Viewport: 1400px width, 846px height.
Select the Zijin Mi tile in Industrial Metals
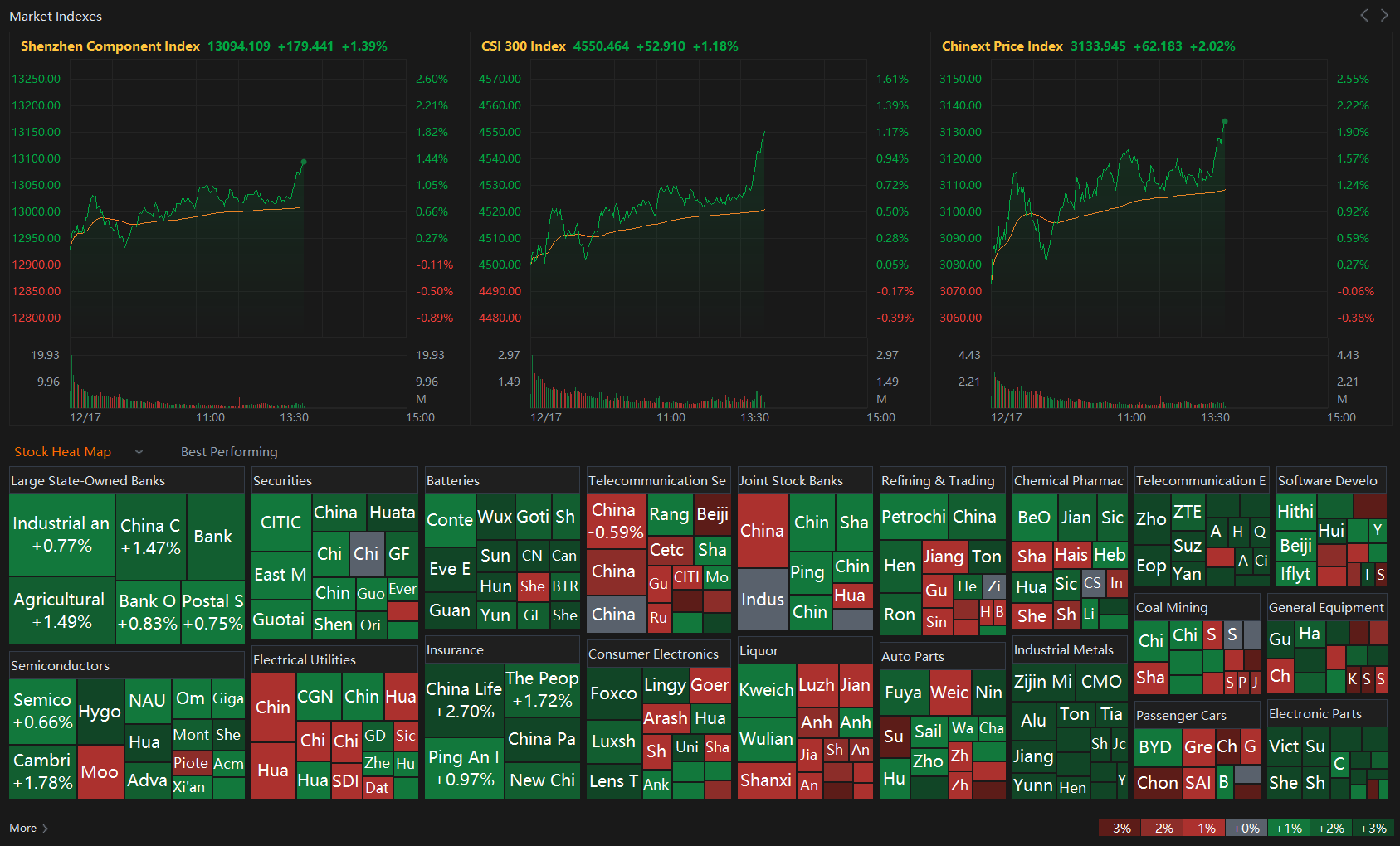click(1043, 682)
